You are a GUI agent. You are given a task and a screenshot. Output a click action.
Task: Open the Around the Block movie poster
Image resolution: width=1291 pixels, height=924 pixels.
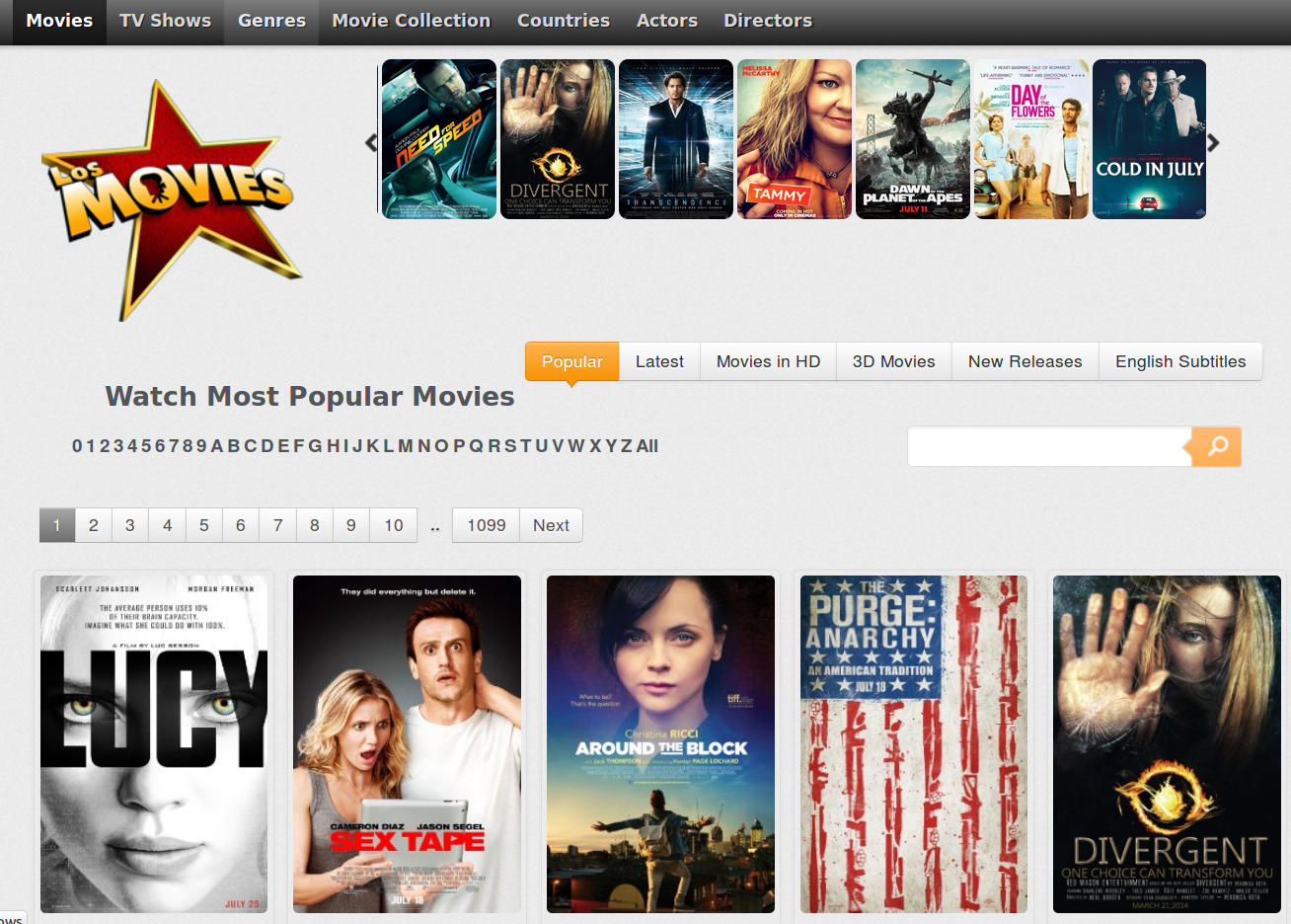[660, 744]
